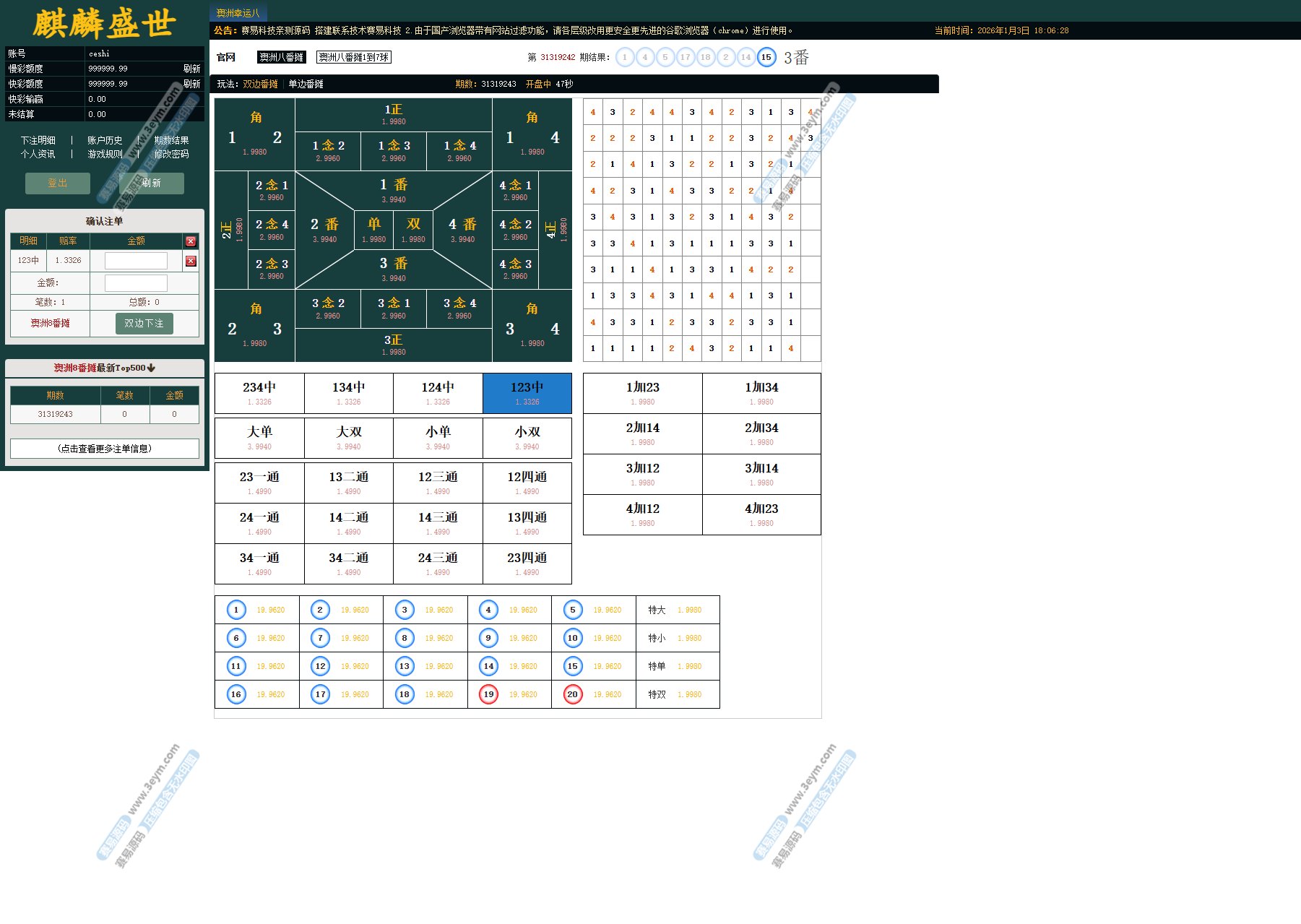Screen dimensions: 1301x924
Task: Expand 点击查看更多注单信息 details
Action: pyautogui.click(x=105, y=449)
